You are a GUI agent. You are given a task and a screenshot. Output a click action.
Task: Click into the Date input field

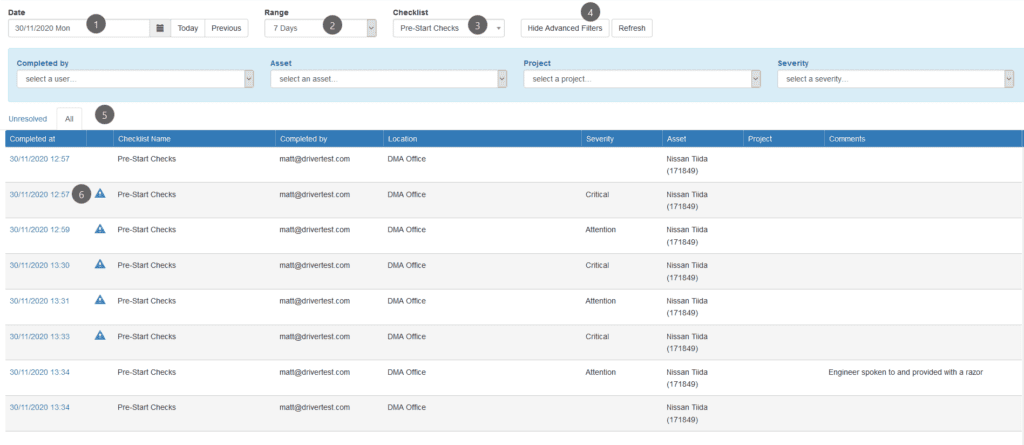click(80, 28)
